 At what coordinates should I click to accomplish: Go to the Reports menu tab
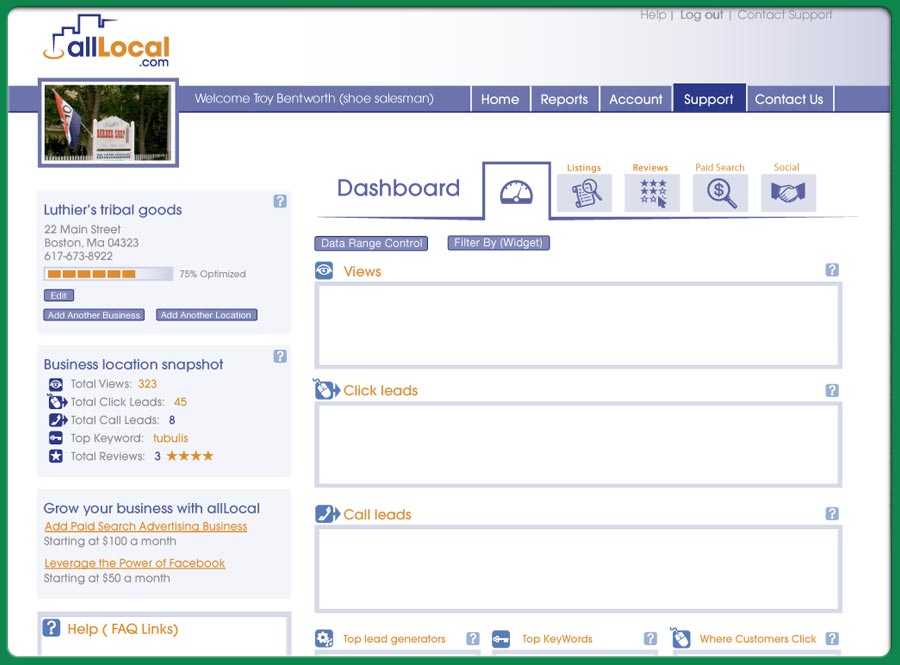point(564,99)
